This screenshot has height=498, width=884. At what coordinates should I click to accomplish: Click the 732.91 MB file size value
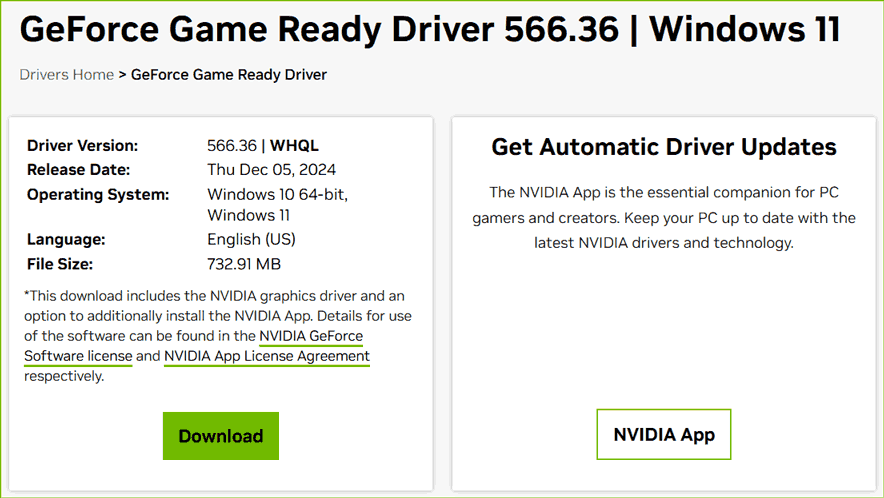tap(244, 264)
